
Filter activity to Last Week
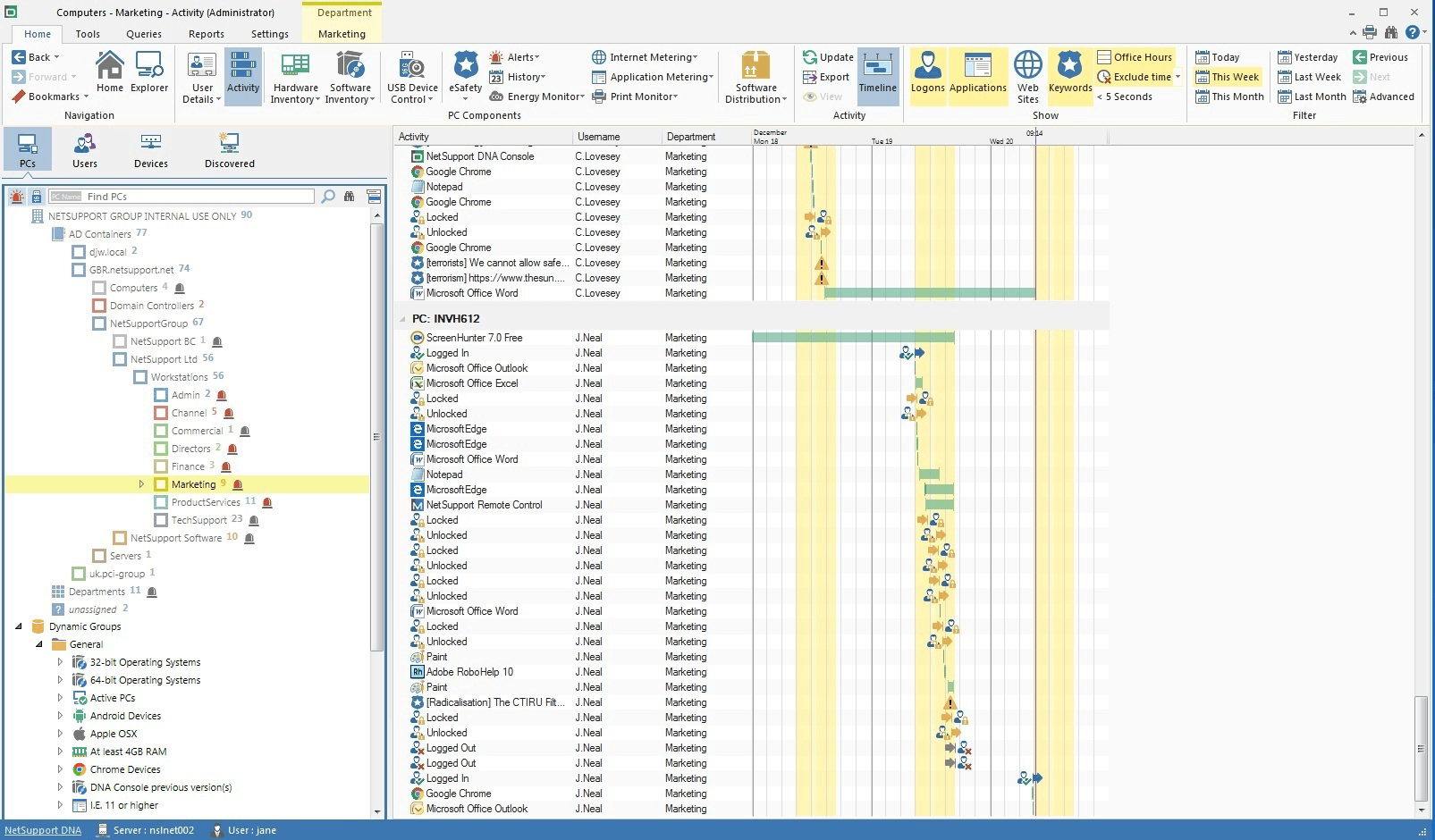1309,77
